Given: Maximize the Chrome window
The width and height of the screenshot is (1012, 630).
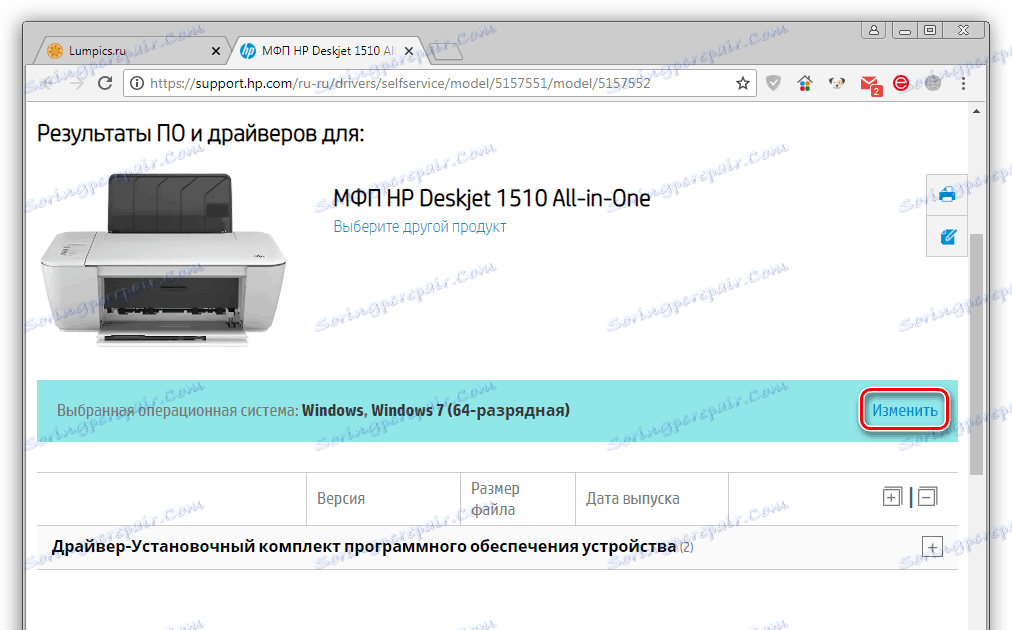Looking at the screenshot, I should click(x=930, y=30).
